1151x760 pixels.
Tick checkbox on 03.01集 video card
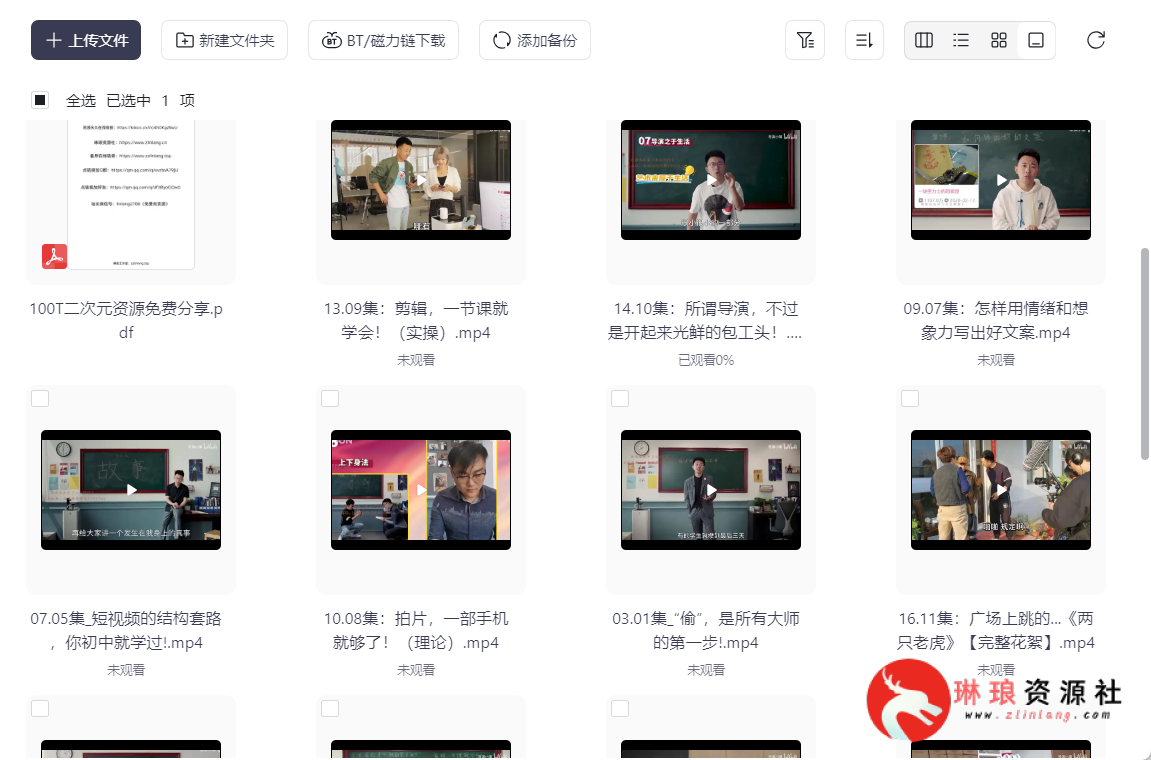(x=620, y=398)
